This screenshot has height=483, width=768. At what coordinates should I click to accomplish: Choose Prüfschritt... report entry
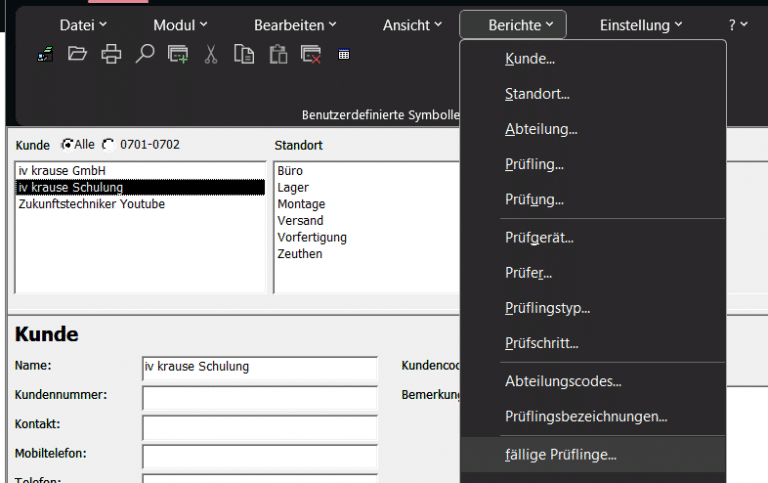pyautogui.click(x=593, y=343)
